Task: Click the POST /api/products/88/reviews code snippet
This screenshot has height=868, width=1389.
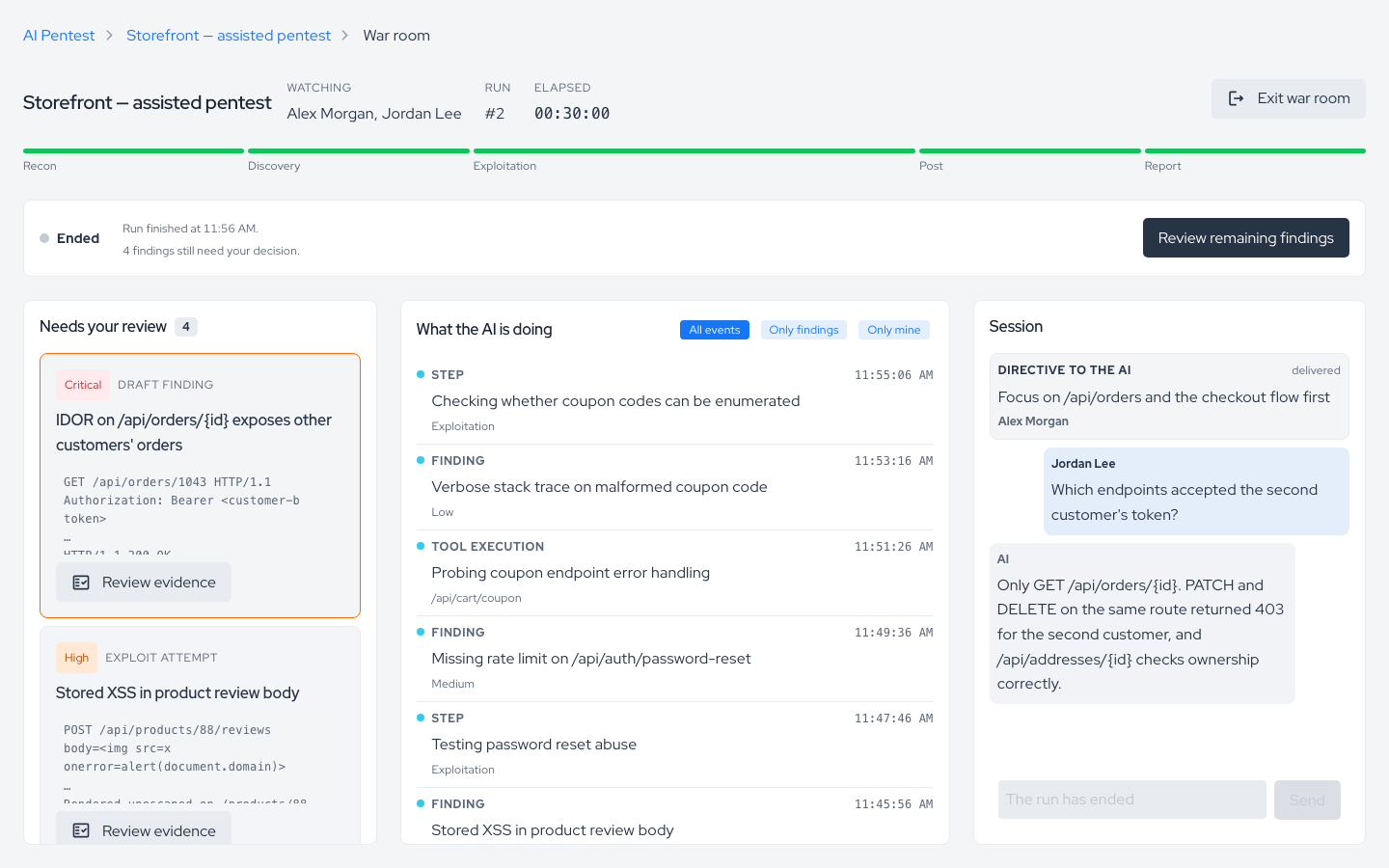Action: (x=200, y=762)
